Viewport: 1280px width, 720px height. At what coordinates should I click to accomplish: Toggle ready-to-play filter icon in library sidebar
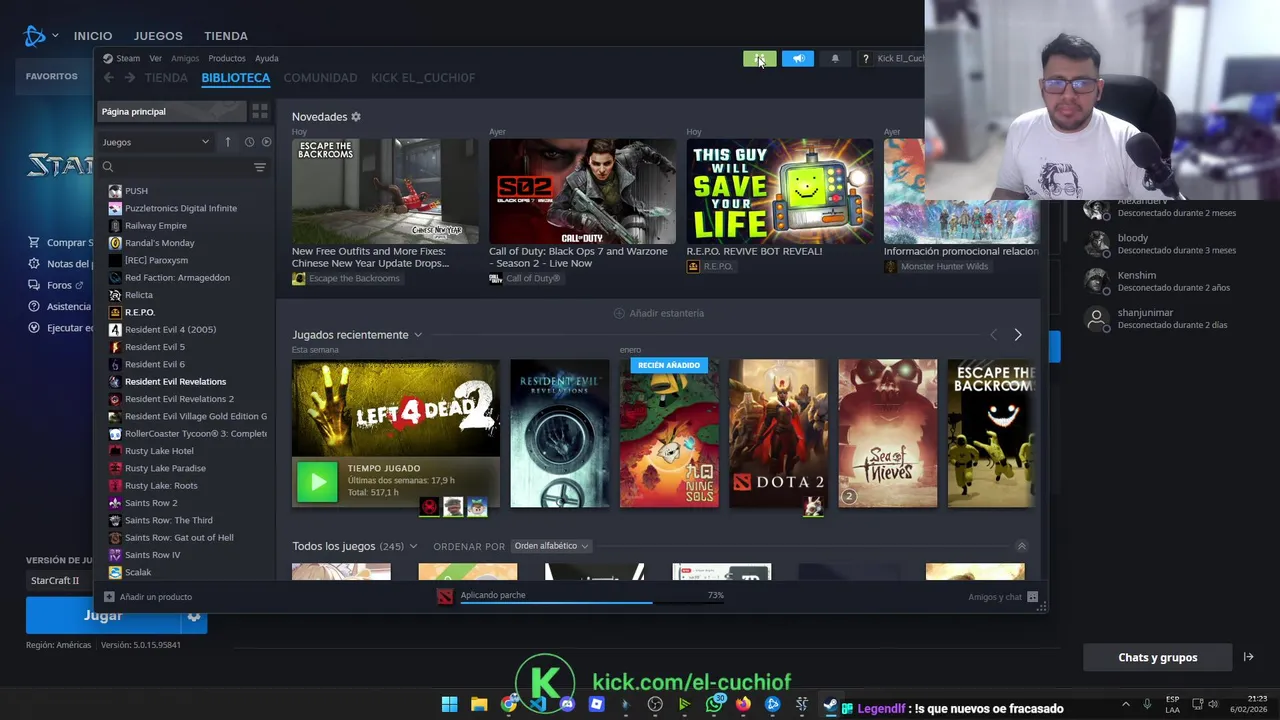[x=266, y=142]
